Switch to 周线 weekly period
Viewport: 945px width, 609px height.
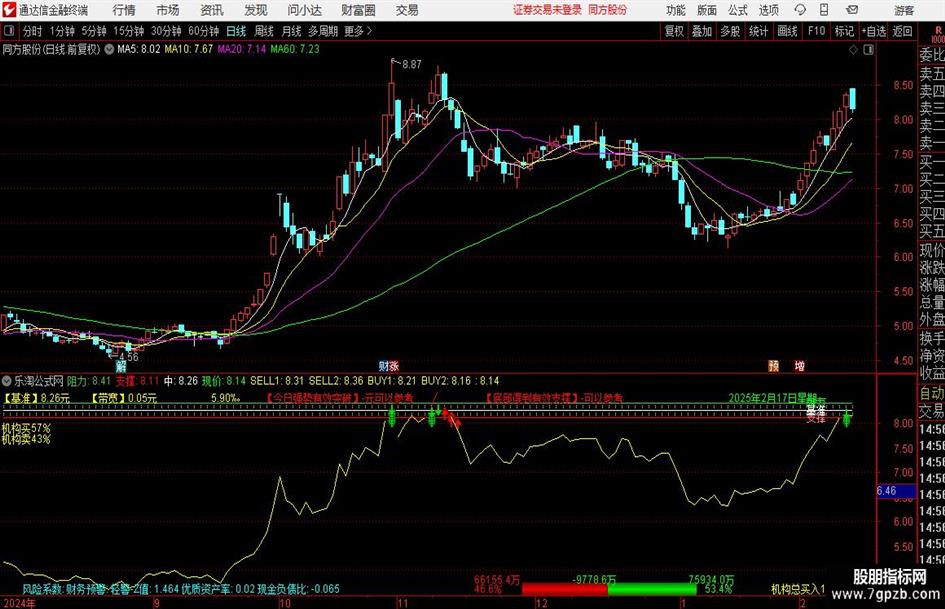[x=264, y=31]
